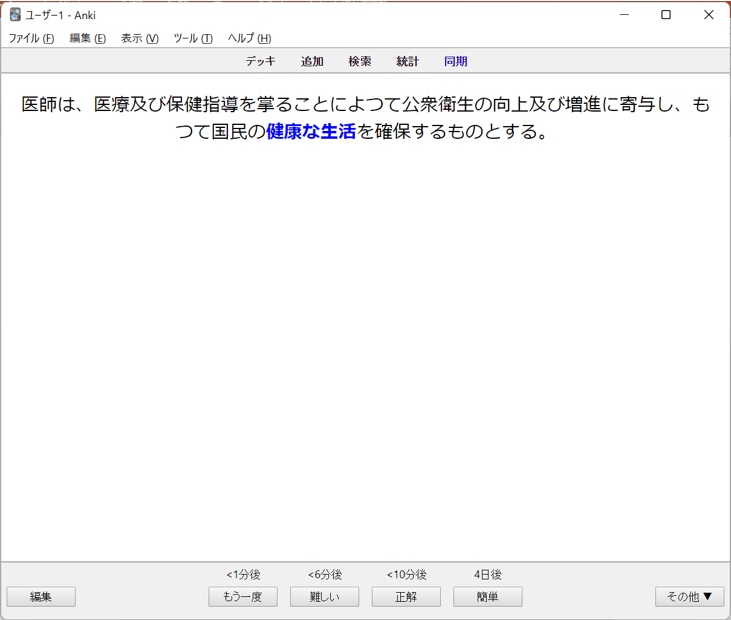The width and height of the screenshot is (731, 620).
Task: Rate the card as 難しい
Action: 324,597
